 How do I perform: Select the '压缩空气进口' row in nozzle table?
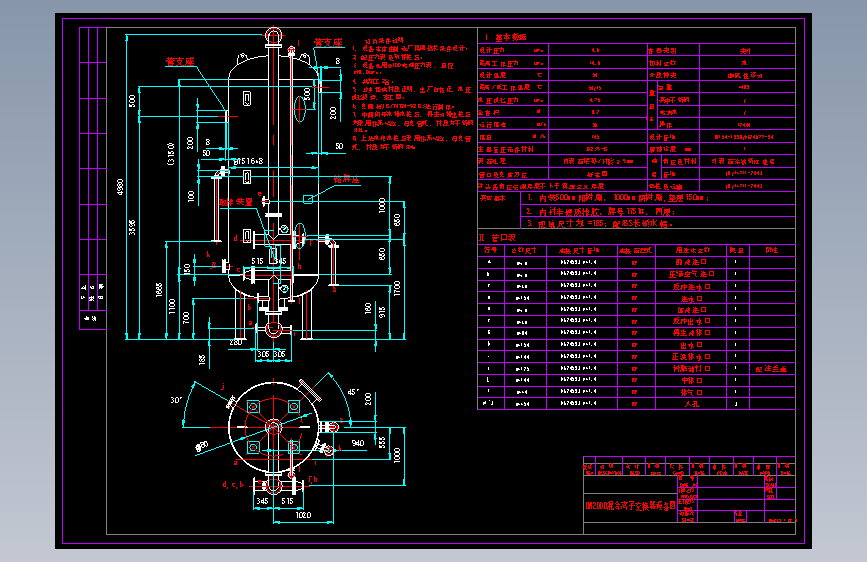pyautogui.click(x=692, y=274)
